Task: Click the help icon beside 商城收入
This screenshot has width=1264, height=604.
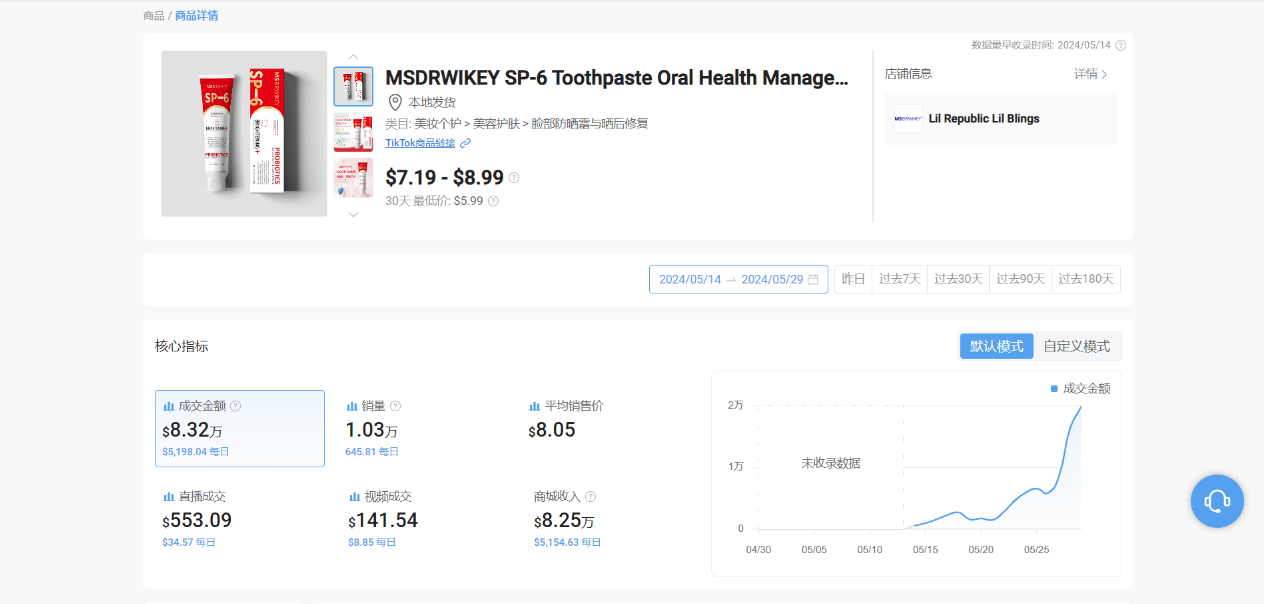Action: (590, 497)
